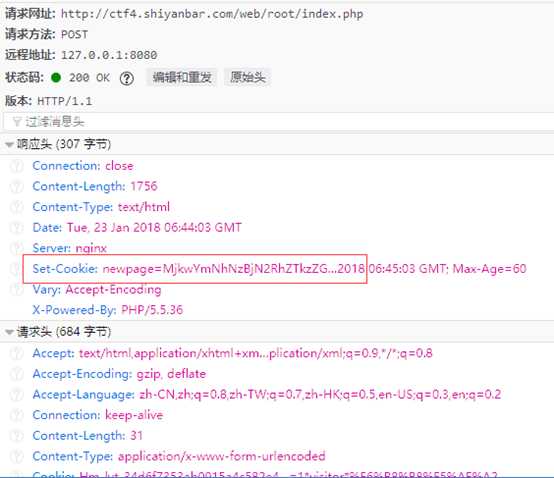Focus the 过滤消息头 filter input field
The height and width of the screenshot is (478, 554).
(278, 122)
